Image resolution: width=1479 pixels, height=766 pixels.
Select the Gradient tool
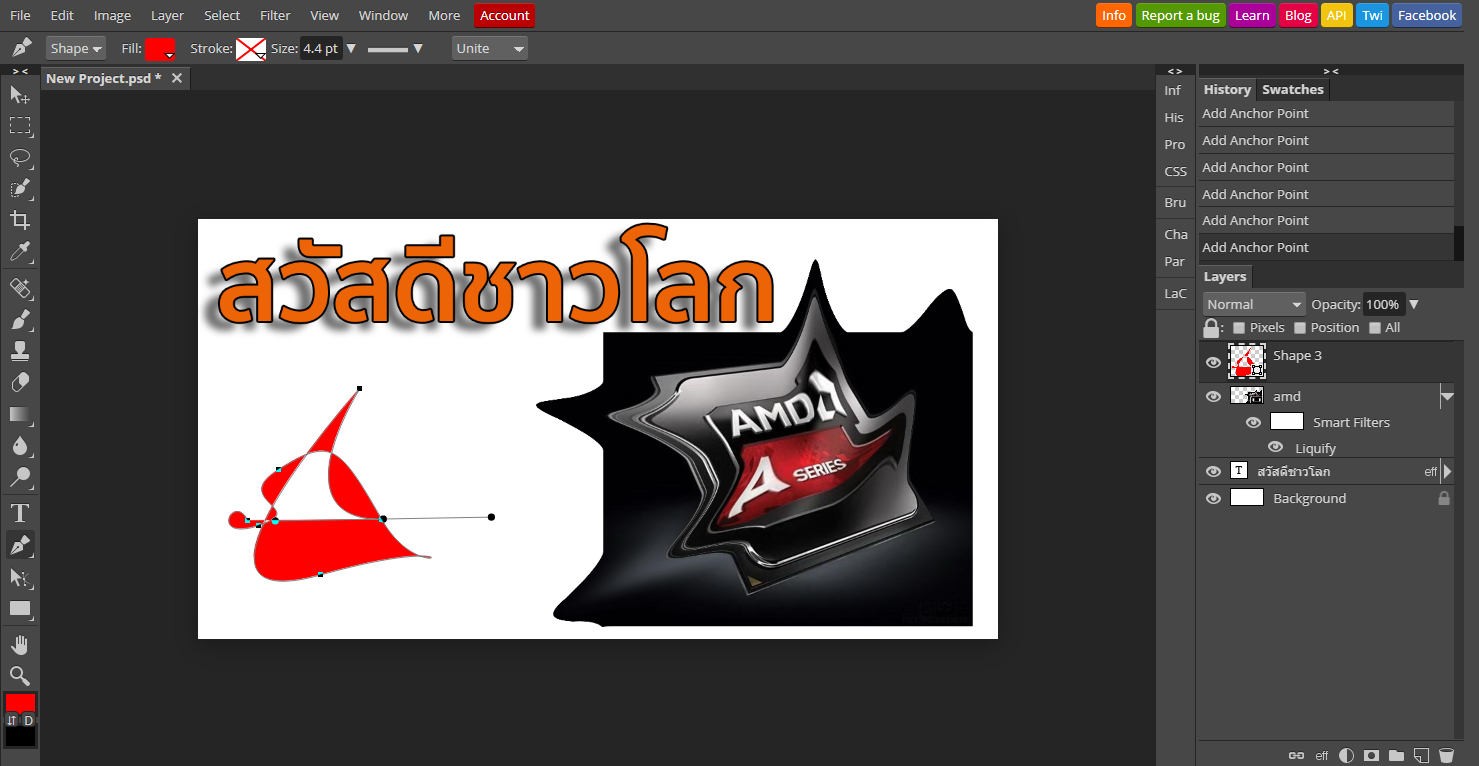coord(20,414)
